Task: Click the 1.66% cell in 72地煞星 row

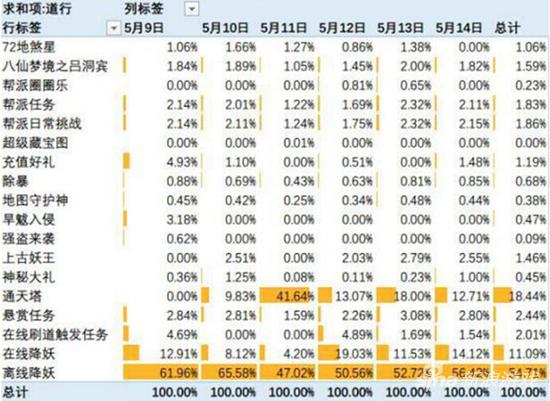Action: click(x=240, y=47)
